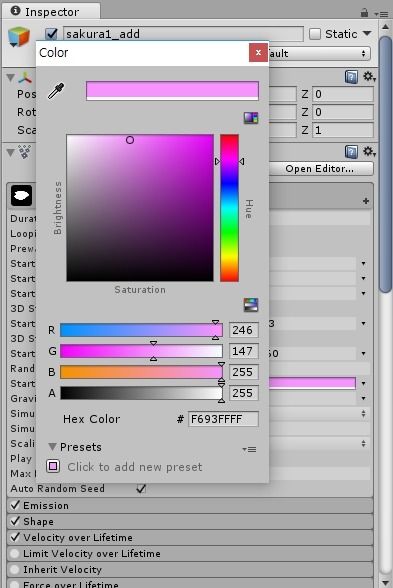The height and width of the screenshot is (588, 393).
Task: Click the Transform component icon
Action: point(26,78)
